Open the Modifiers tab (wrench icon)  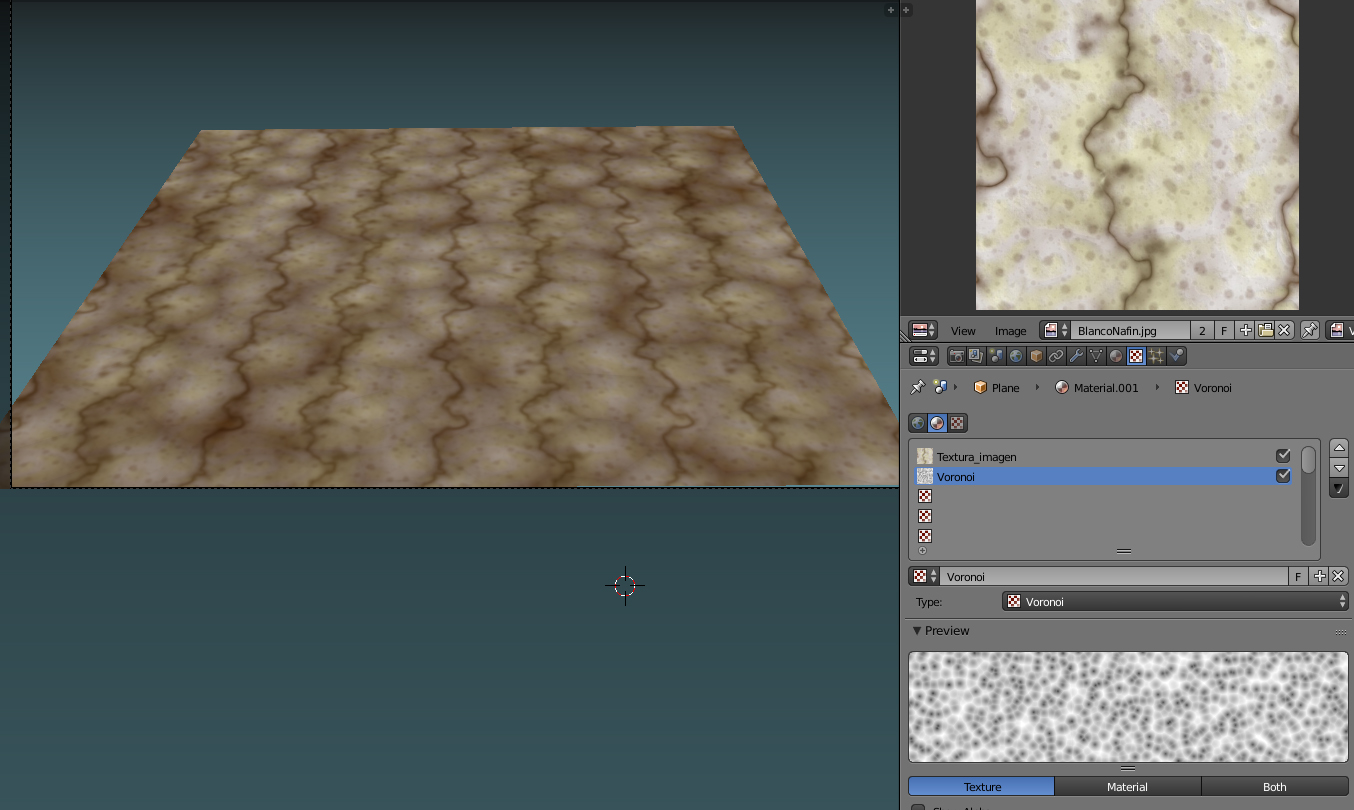coord(1076,356)
